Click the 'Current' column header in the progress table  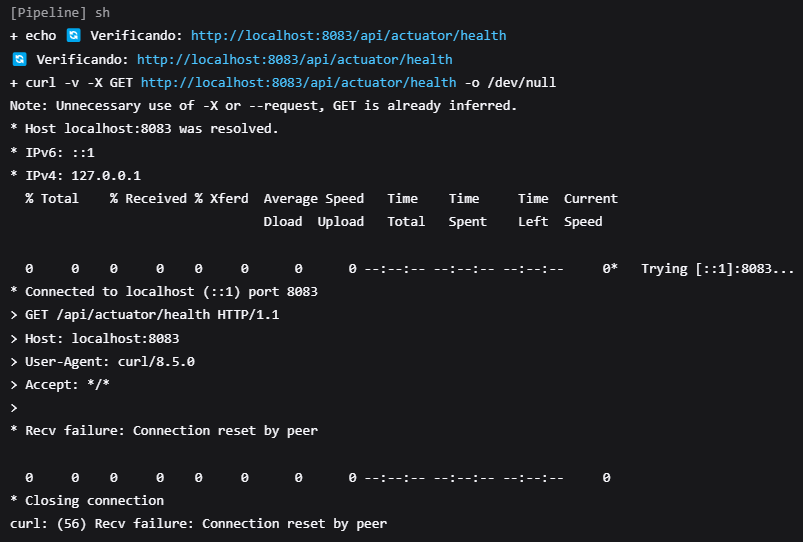590,199
